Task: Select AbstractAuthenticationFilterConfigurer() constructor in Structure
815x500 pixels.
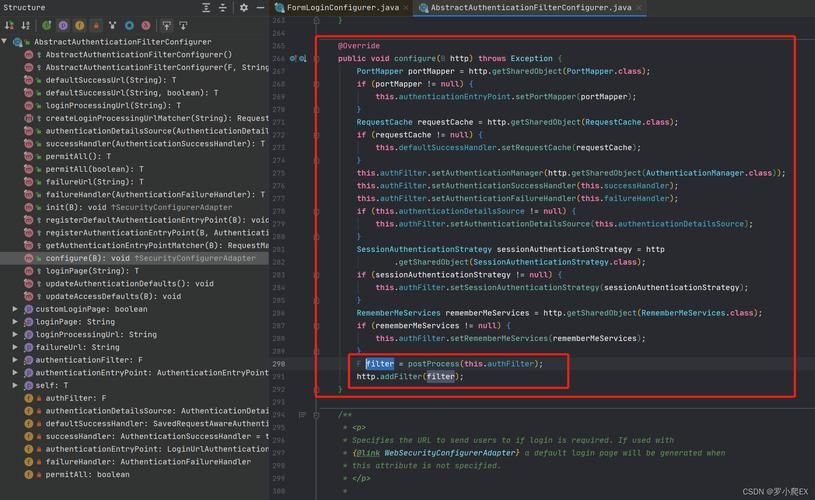Action: 139,55
